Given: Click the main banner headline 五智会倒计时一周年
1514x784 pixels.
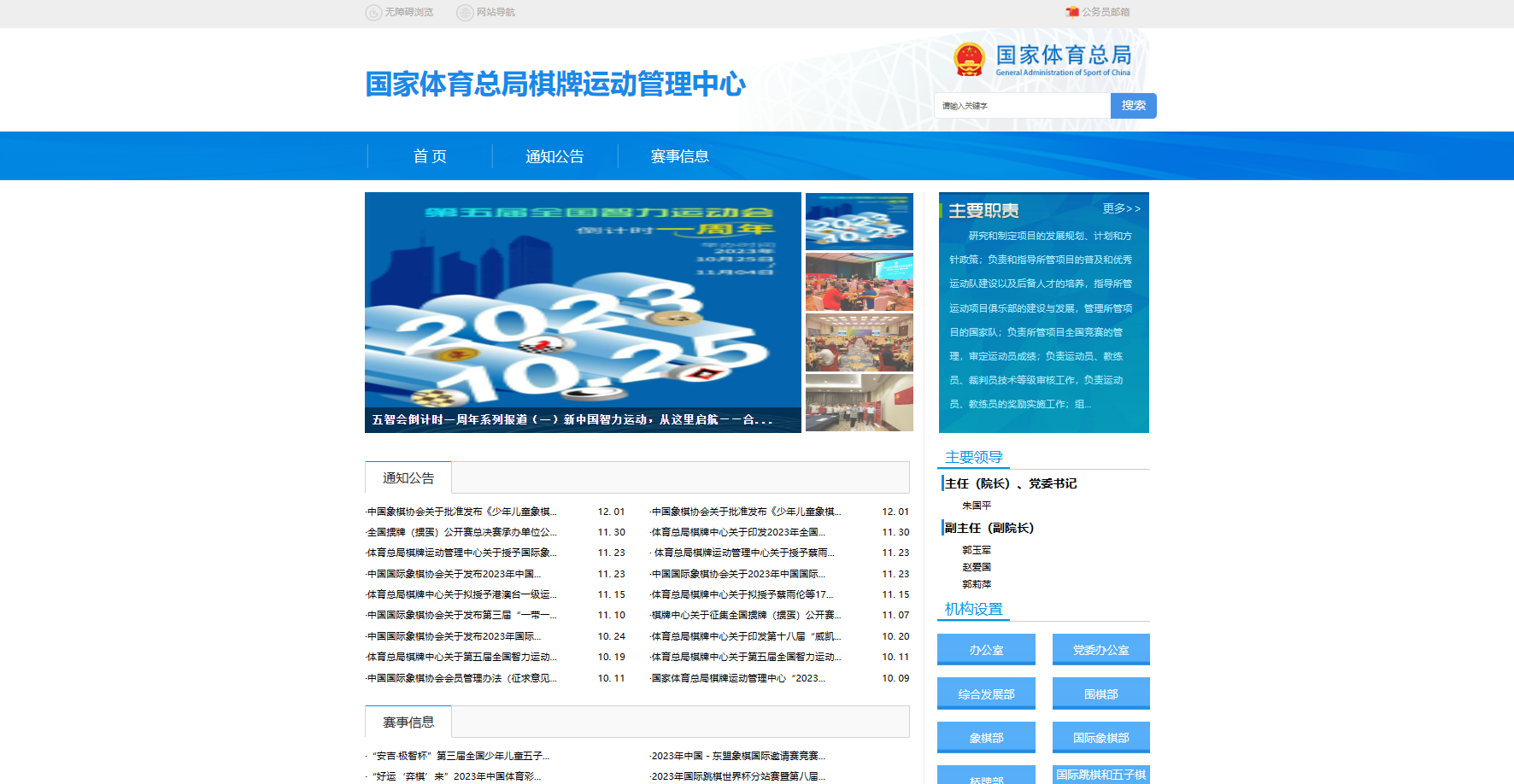Looking at the screenshot, I should pos(572,419).
